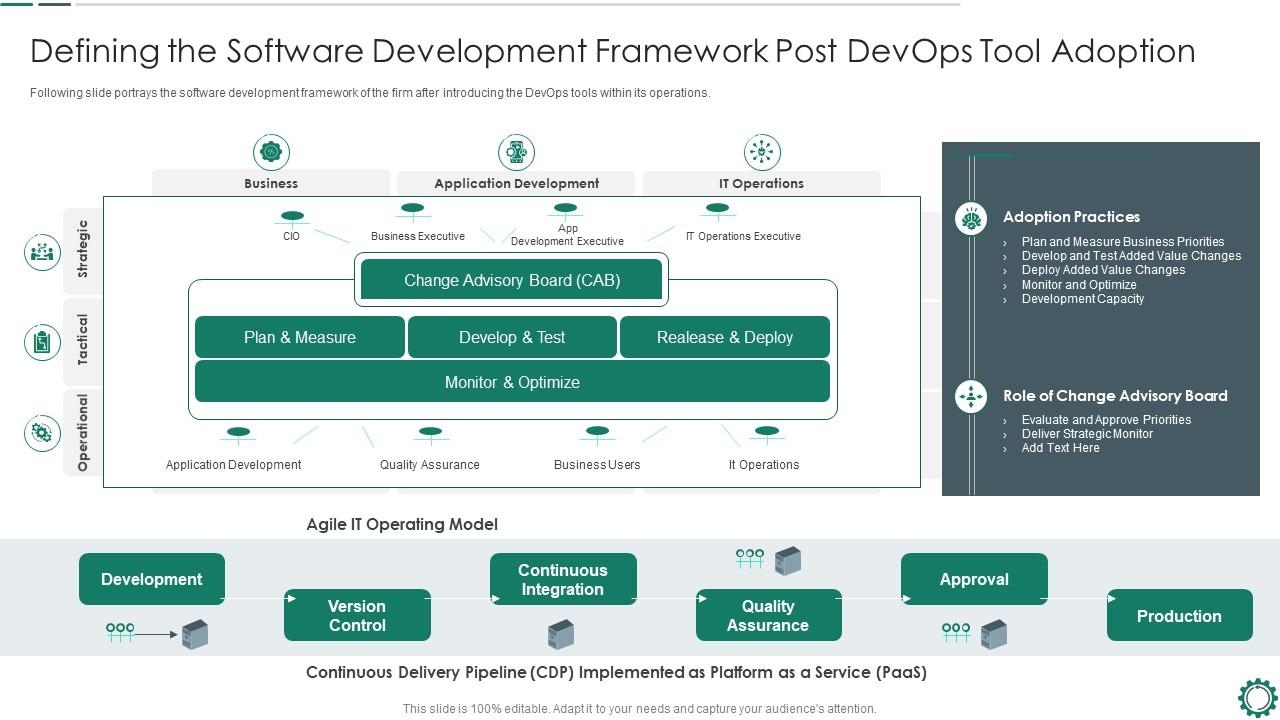Click the Adoption Practices circular icon
The height and width of the screenshot is (720, 1280).
click(x=970, y=217)
